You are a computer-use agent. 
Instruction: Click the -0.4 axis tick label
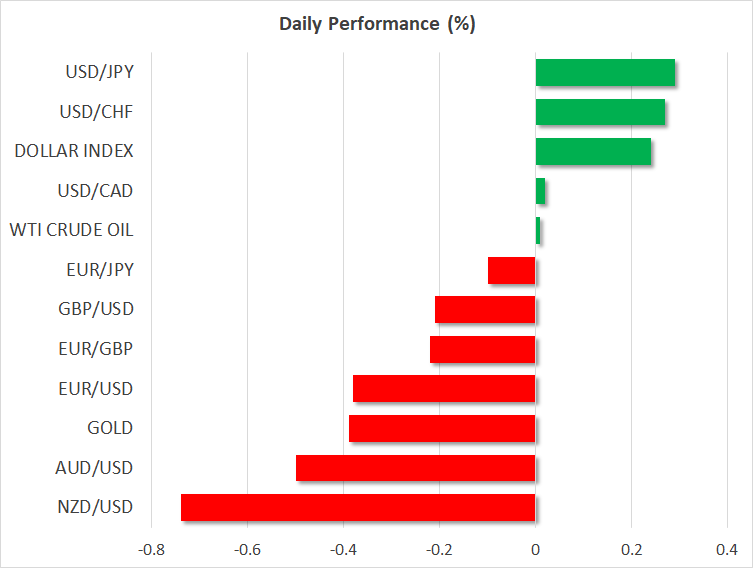pyautogui.click(x=343, y=549)
